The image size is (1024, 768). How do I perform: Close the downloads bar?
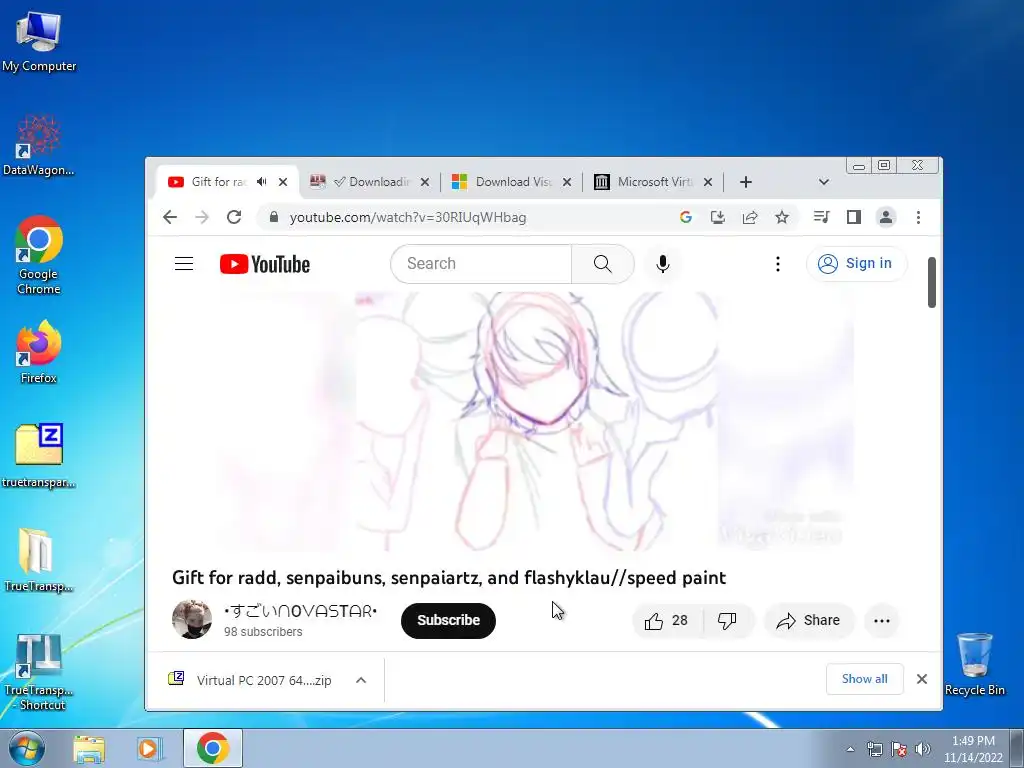(x=921, y=679)
